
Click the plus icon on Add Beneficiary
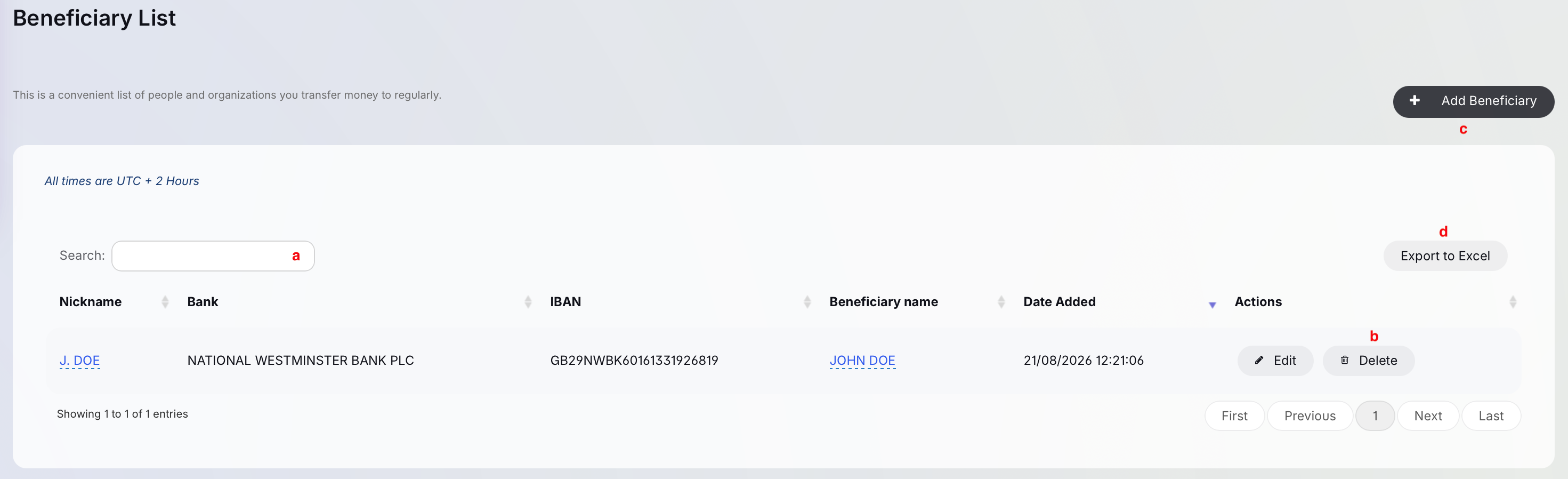click(x=1415, y=101)
